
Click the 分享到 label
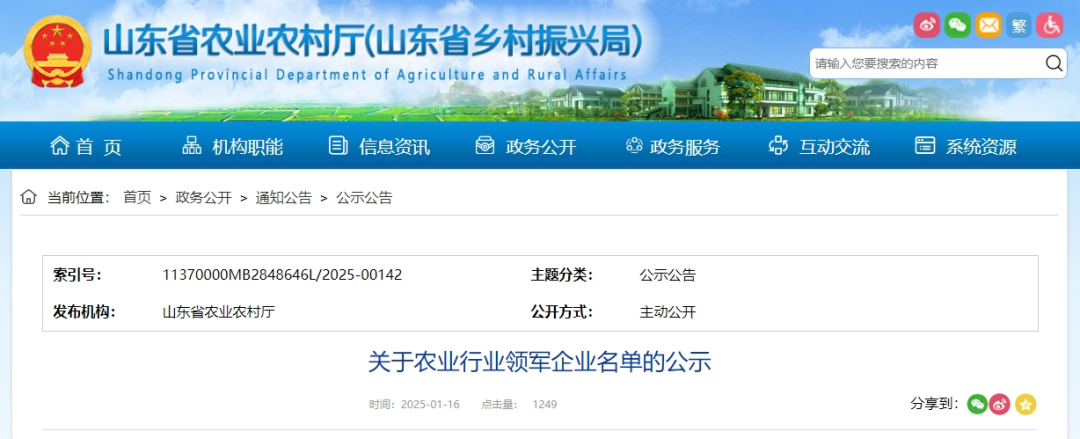[935, 405]
